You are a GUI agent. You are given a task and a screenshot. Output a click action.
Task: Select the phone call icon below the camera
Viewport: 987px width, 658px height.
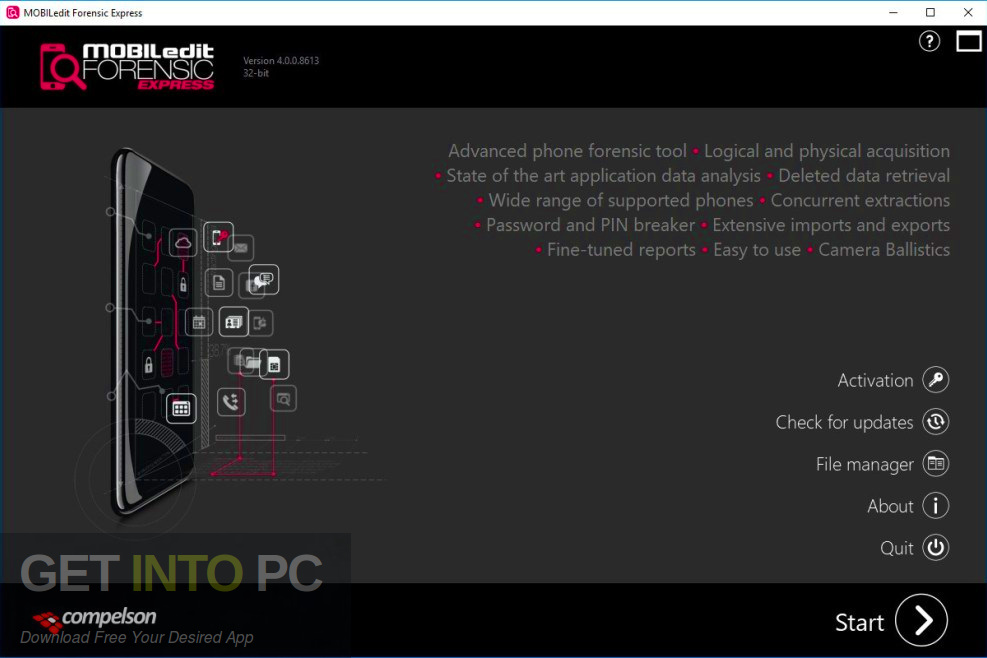click(230, 401)
